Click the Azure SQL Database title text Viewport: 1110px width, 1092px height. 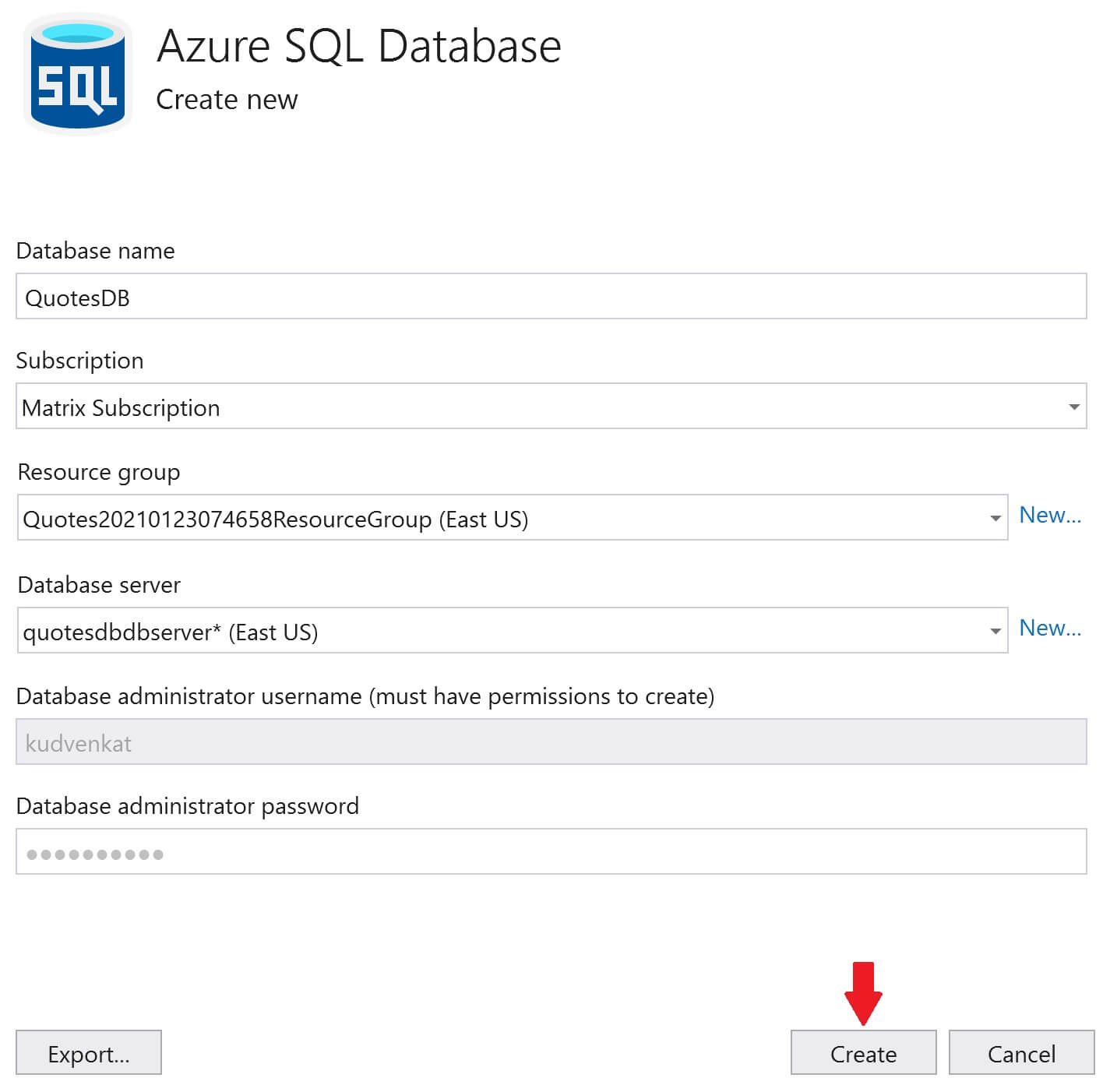point(359,46)
